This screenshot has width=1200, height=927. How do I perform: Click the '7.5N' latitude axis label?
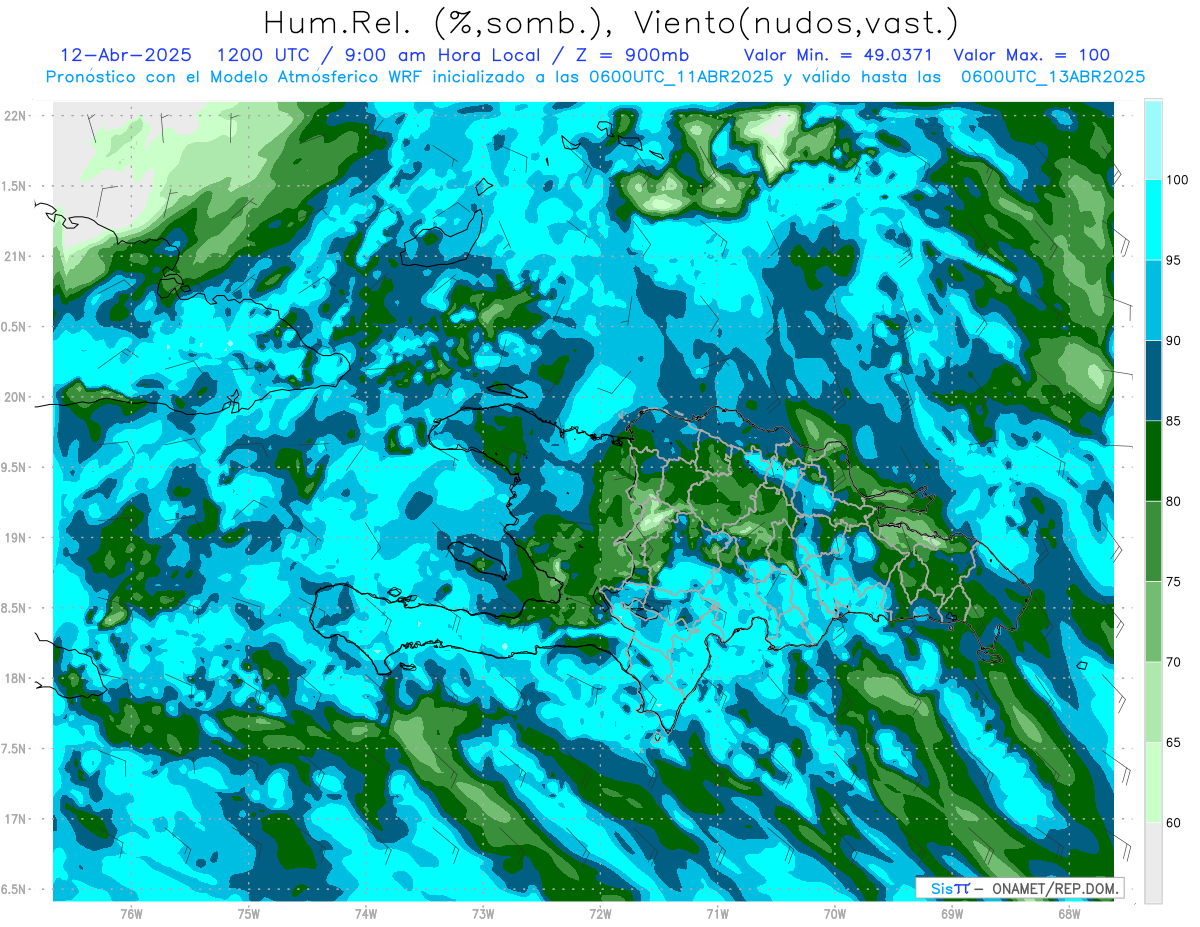point(15,748)
